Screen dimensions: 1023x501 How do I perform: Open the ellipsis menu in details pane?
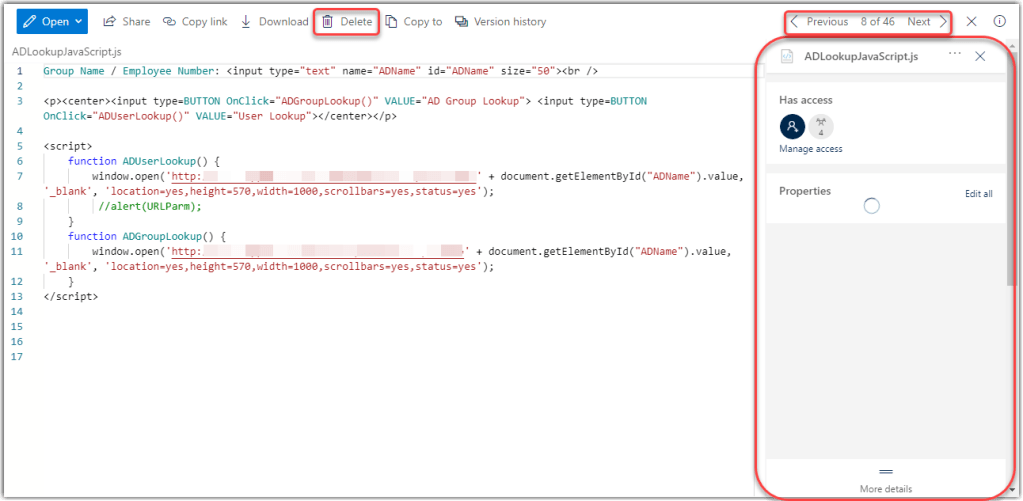tap(955, 56)
